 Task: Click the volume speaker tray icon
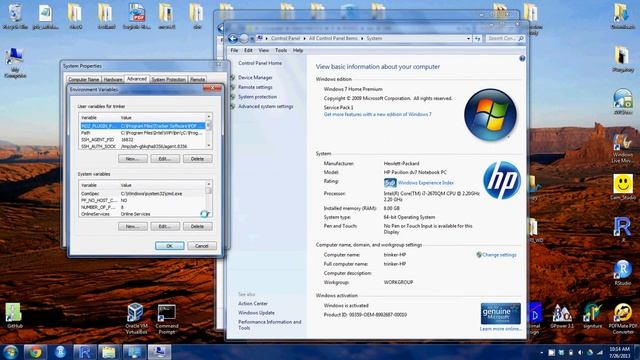[x=580, y=352]
